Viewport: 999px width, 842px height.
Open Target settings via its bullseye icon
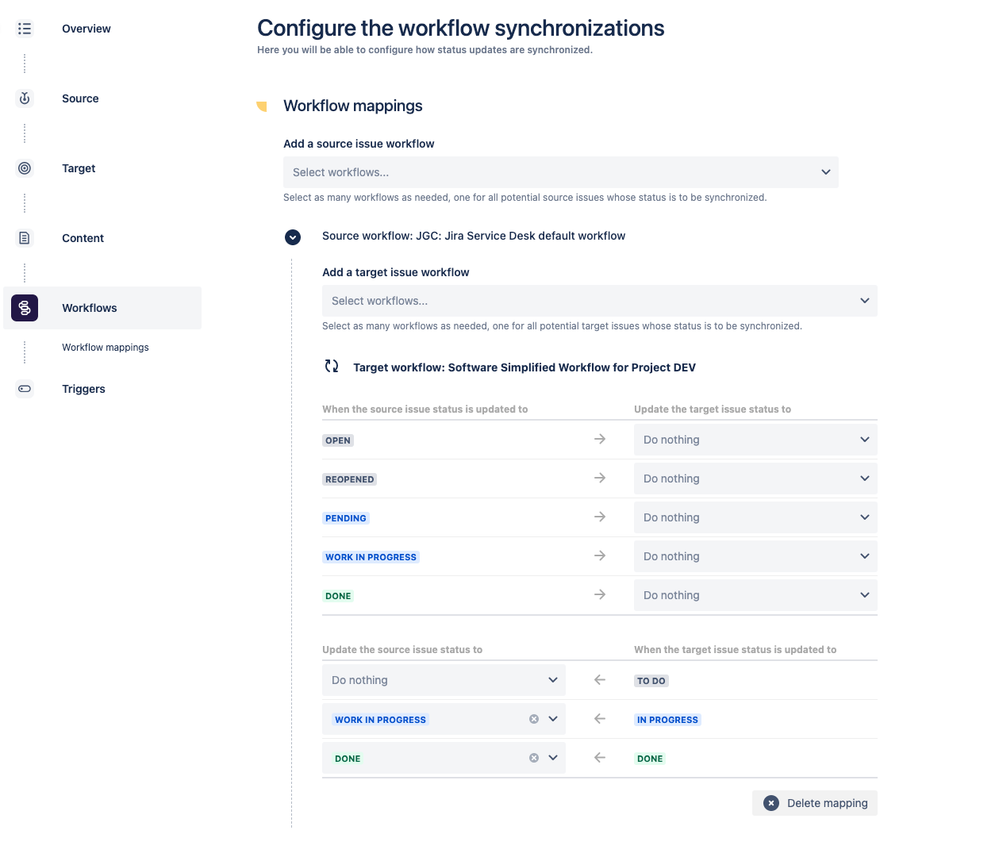24,168
